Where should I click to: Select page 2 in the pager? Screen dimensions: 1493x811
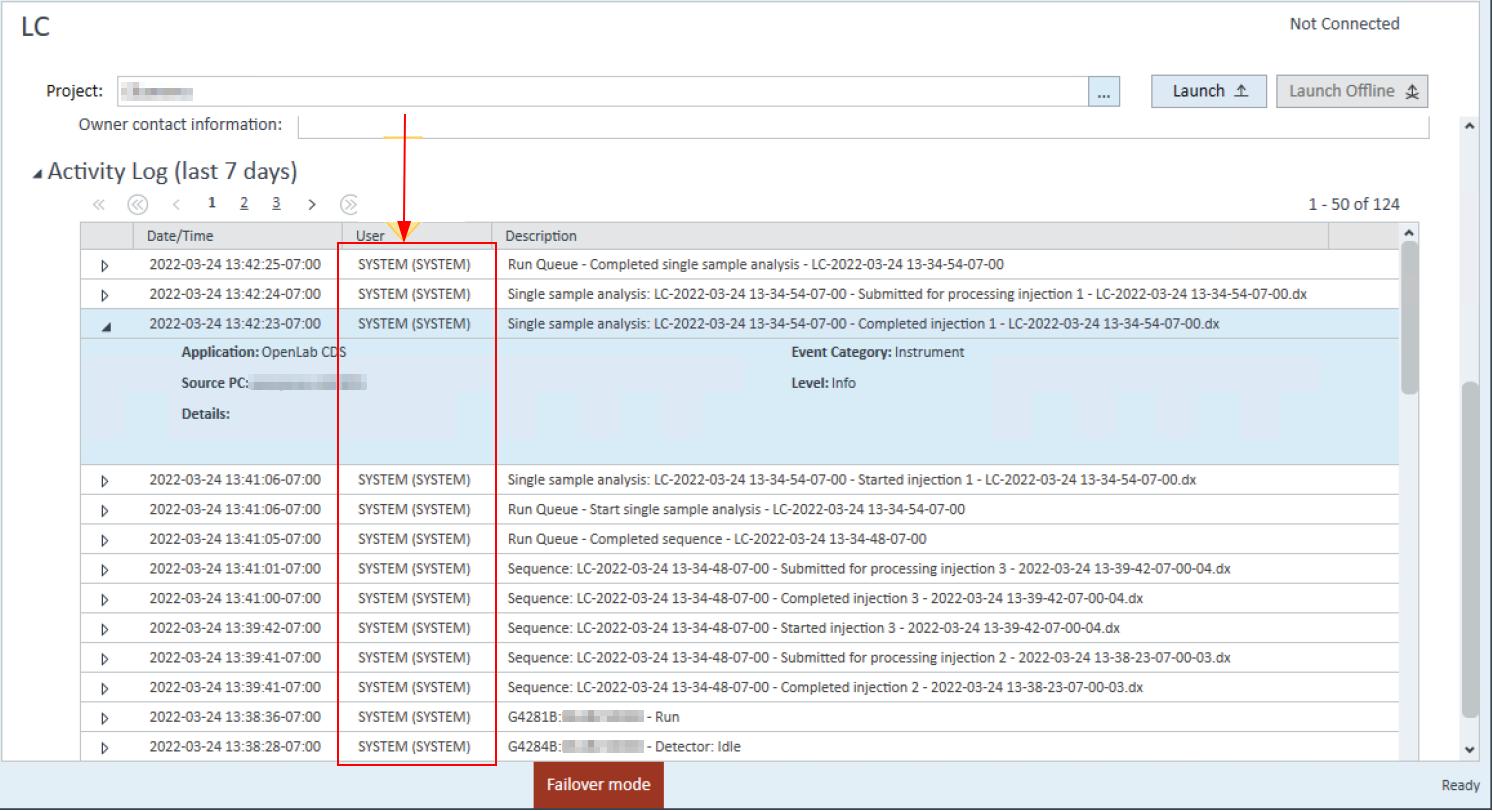pyautogui.click(x=245, y=204)
